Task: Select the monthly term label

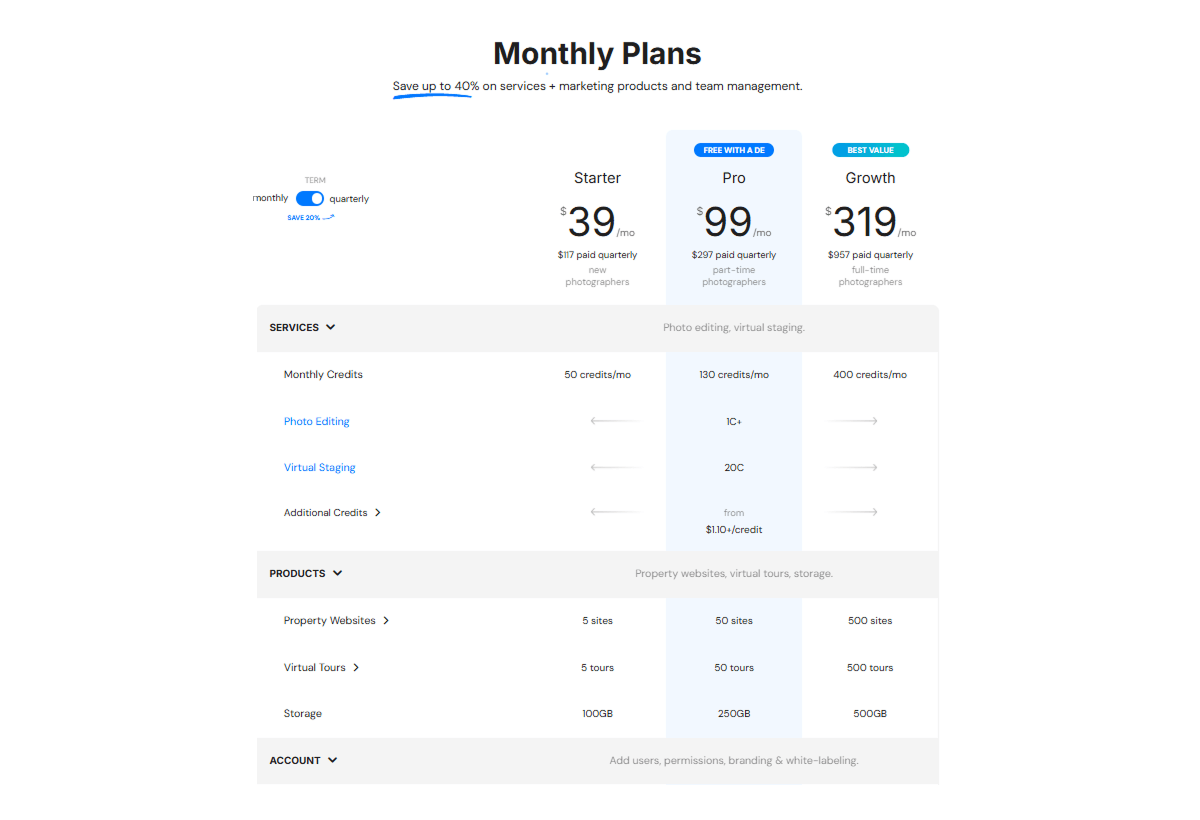Action: click(271, 198)
